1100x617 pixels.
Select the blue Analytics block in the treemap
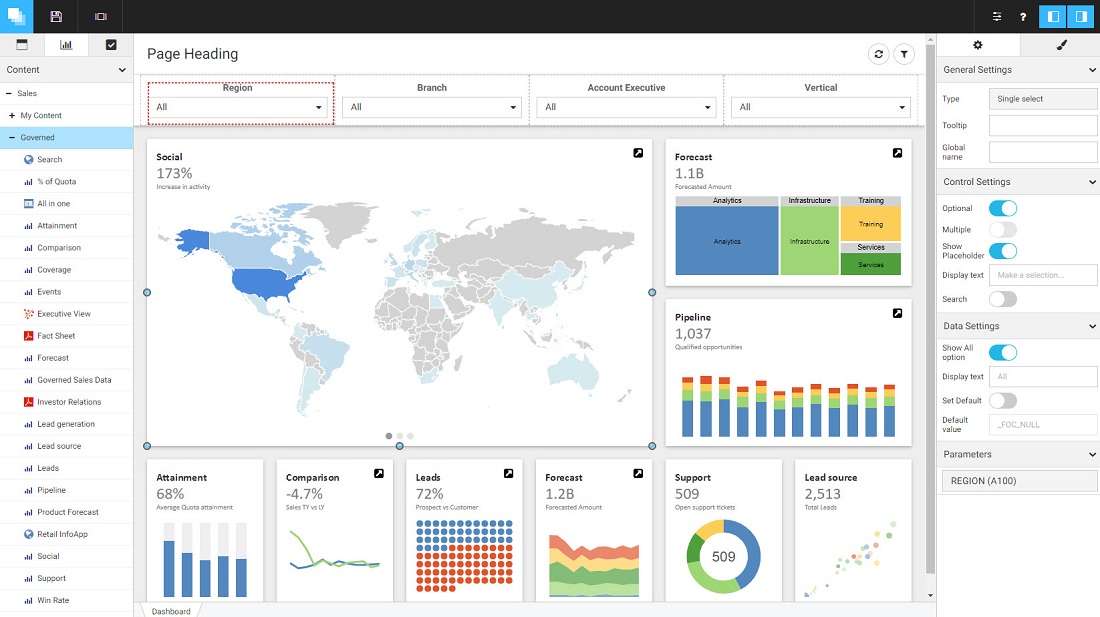pyautogui.click(x=727, y=240)
